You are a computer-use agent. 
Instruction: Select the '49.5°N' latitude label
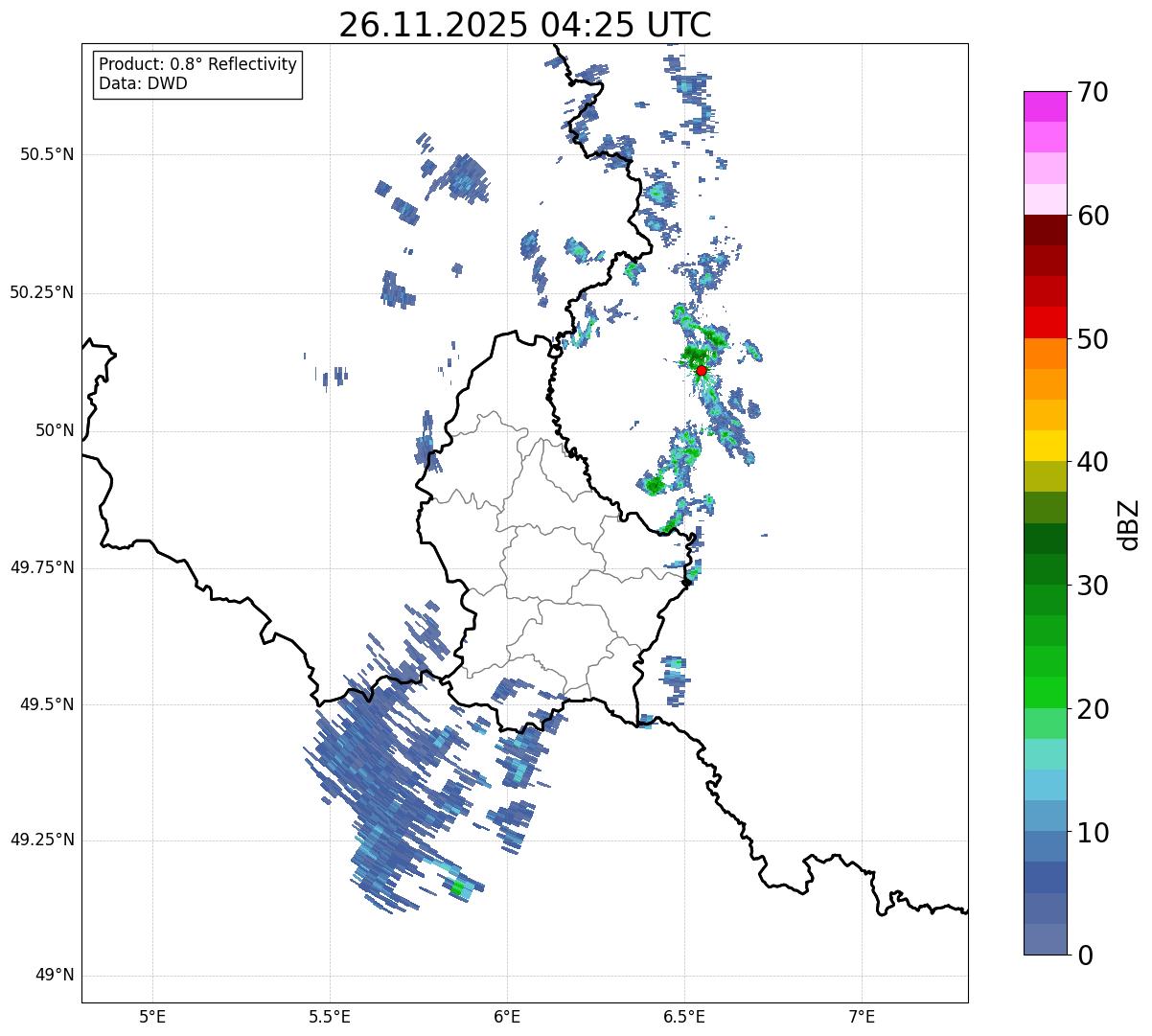point(47,704)
